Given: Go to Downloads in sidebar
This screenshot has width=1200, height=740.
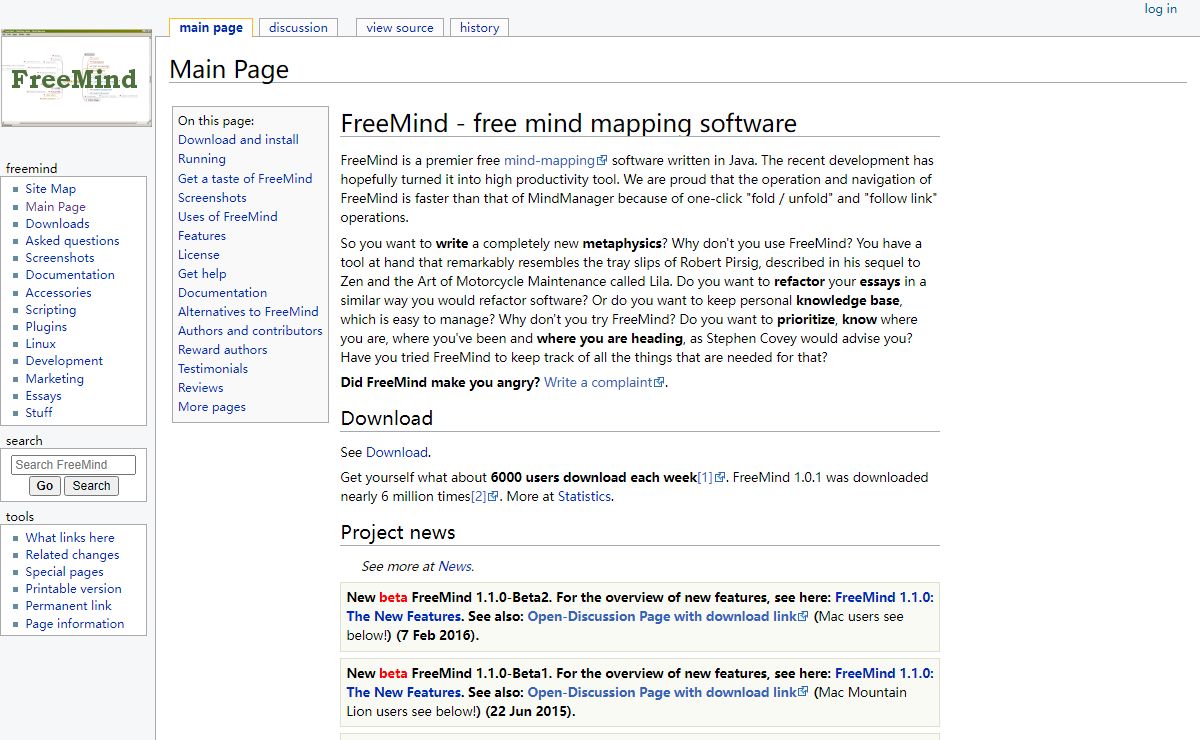Looking at the screenshot, I should coord(58,224).
